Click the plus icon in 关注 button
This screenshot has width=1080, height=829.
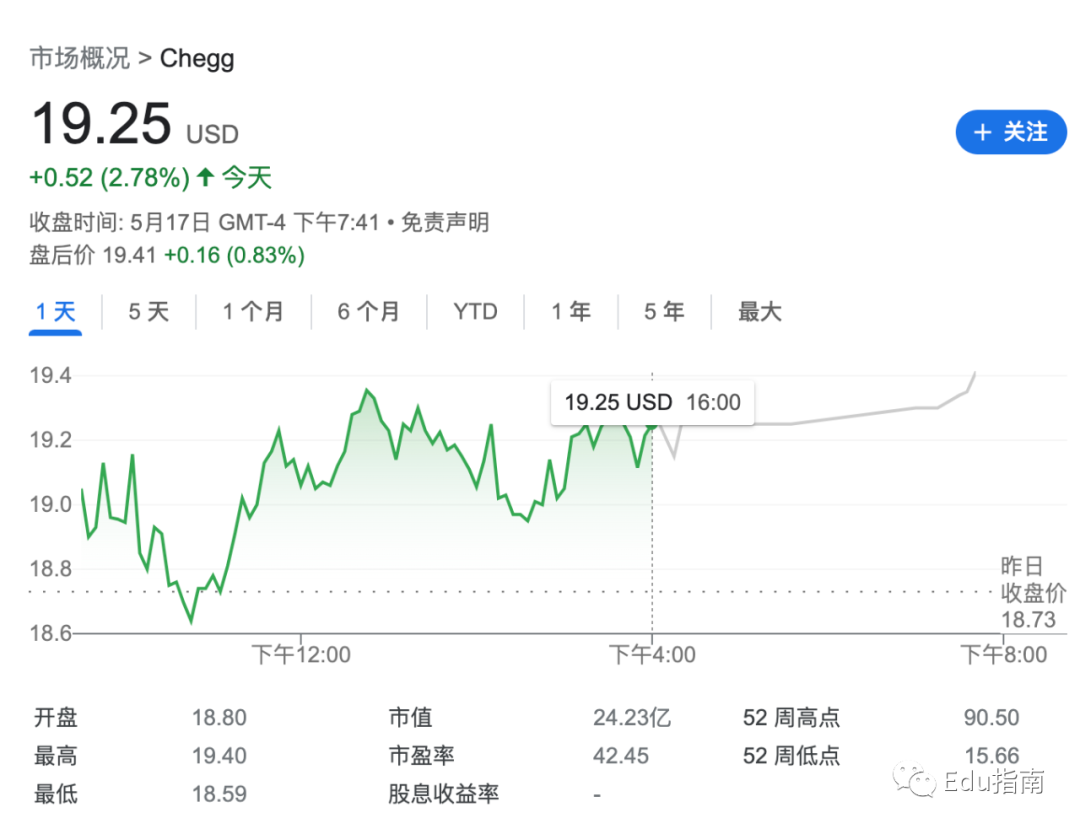pyautogui.click(x=983, y=132)
